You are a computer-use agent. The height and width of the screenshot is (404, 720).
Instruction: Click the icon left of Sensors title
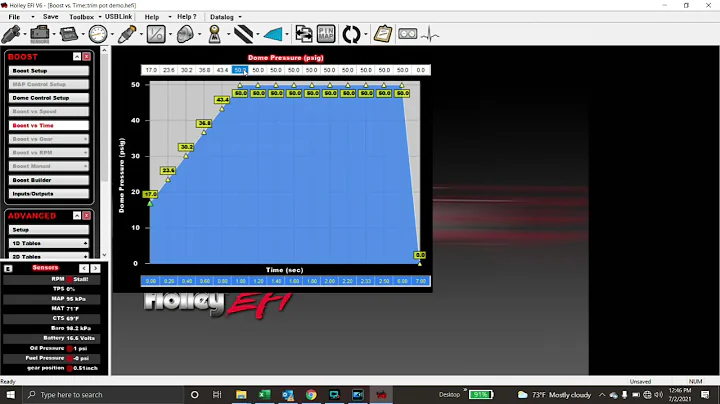[x=8, y=269]
